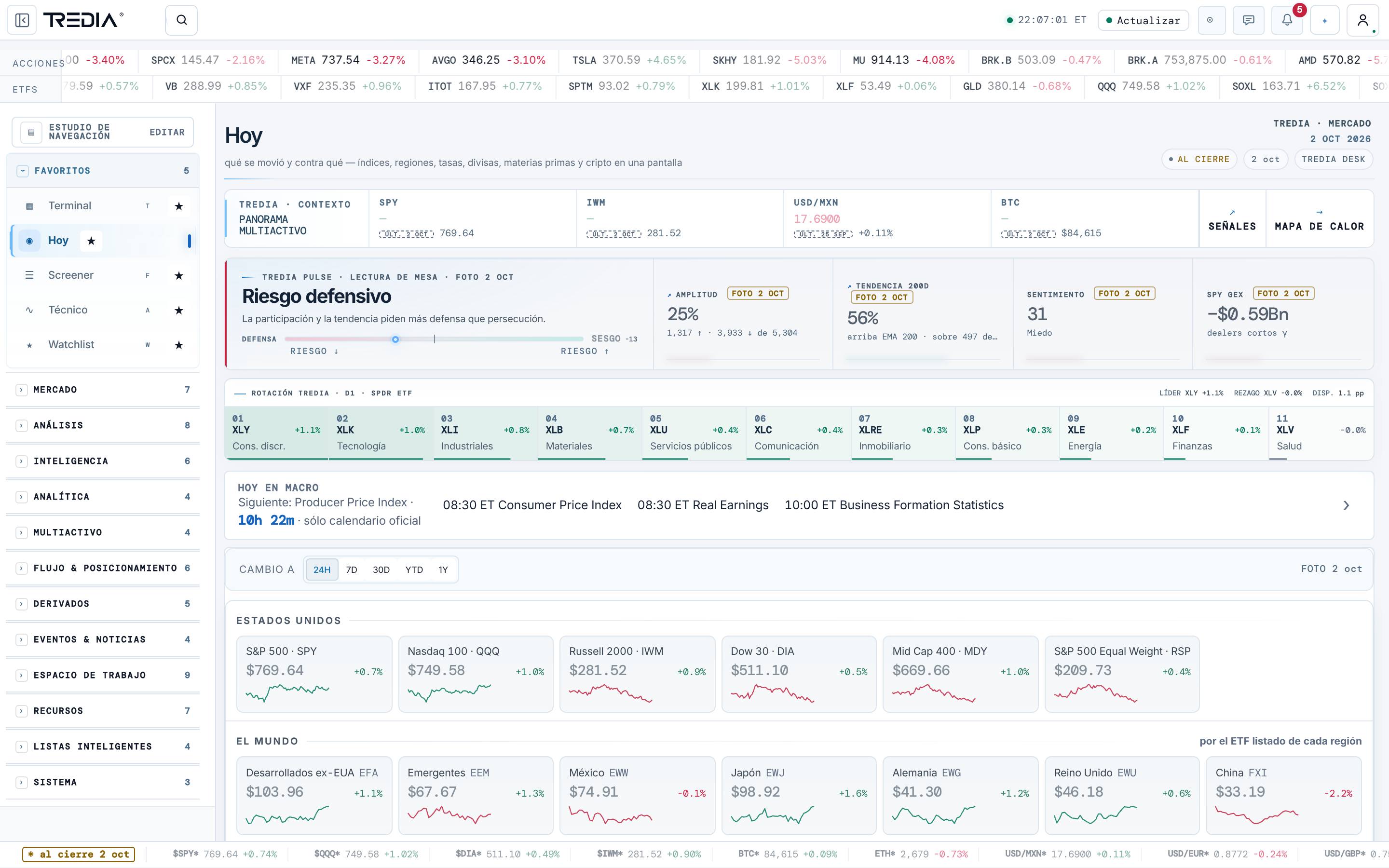Select the XLY Cons. discr. sector tile
Screen dimensions: 1389x868
276,433
